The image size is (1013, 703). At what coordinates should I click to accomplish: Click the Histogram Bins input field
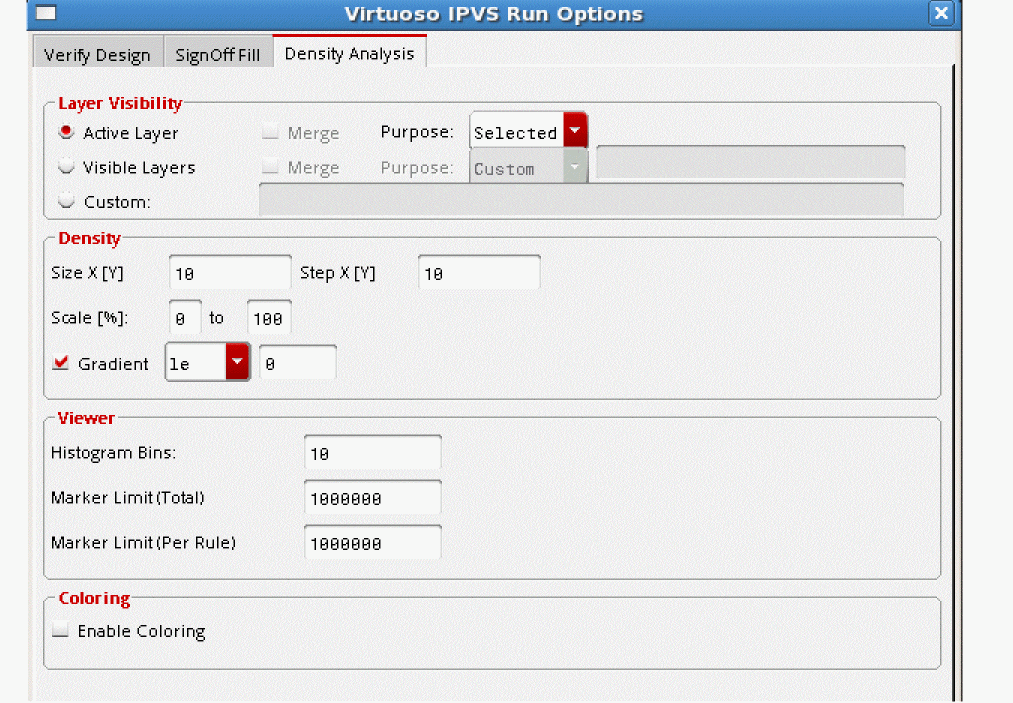(372, 453)
